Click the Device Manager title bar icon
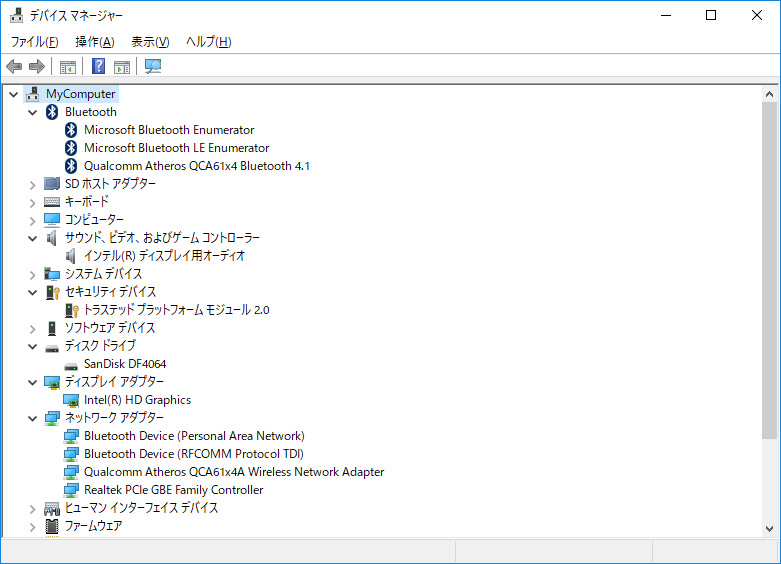 pos(16,15)
